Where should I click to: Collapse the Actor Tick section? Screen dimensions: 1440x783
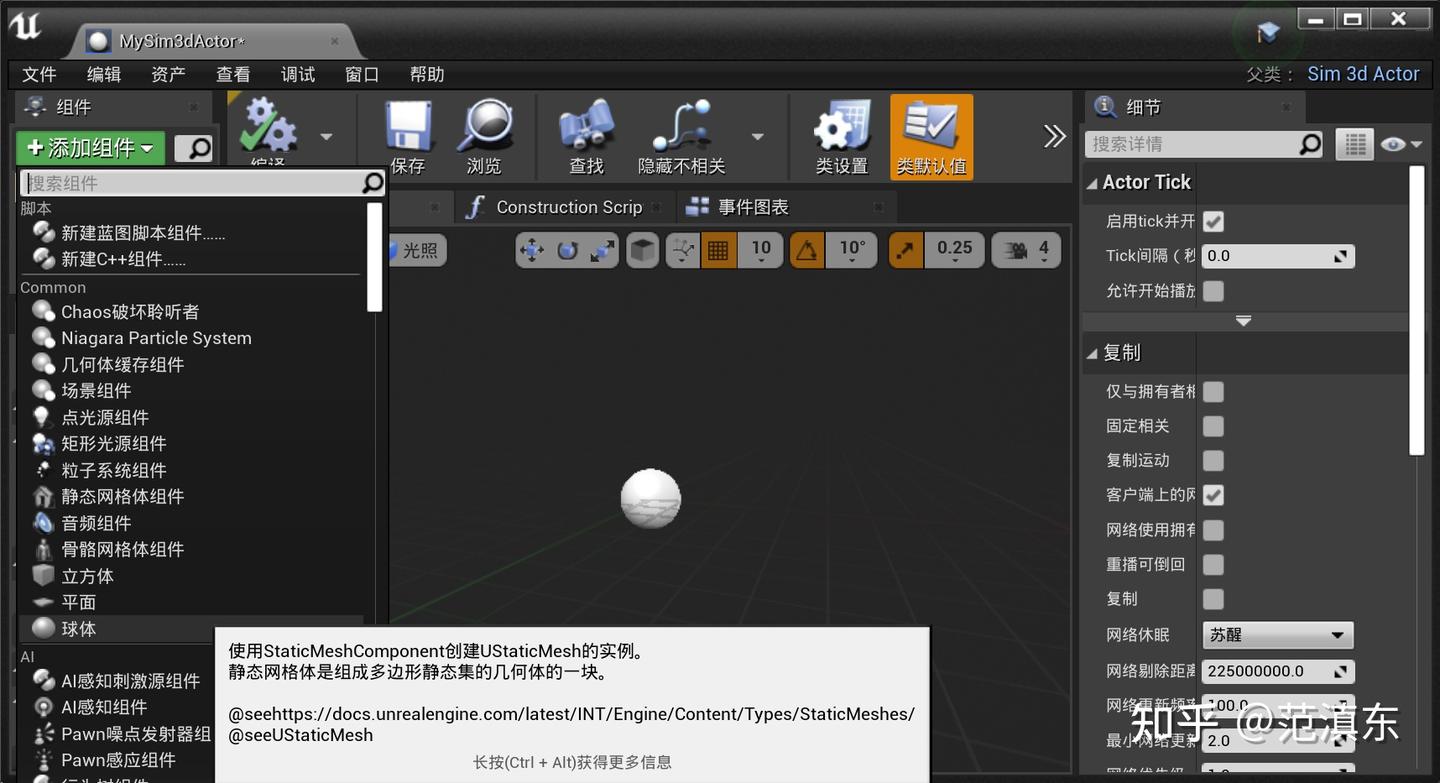[x=1095, y=182]
